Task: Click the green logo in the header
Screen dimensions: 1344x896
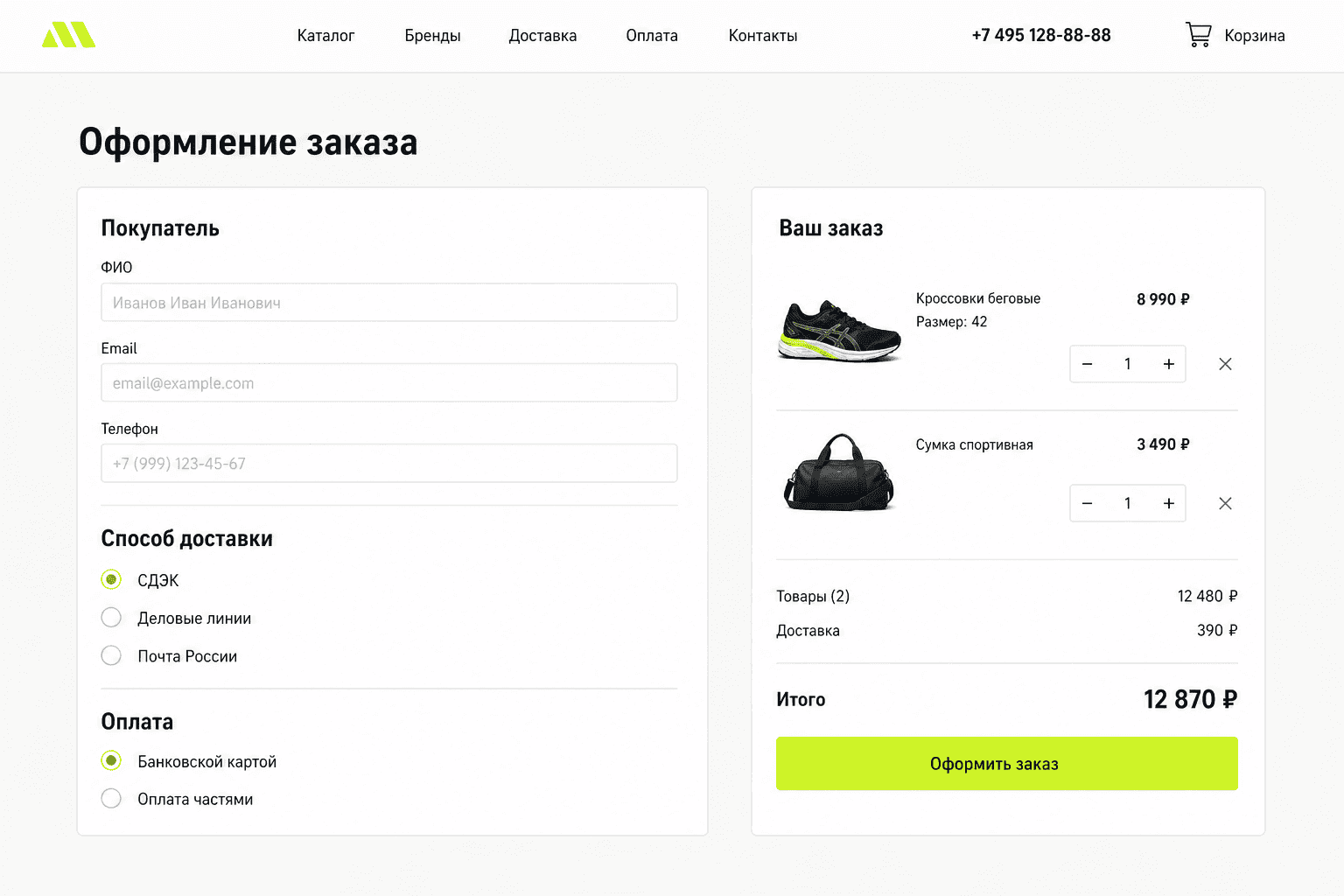Action: click(68, 35)
